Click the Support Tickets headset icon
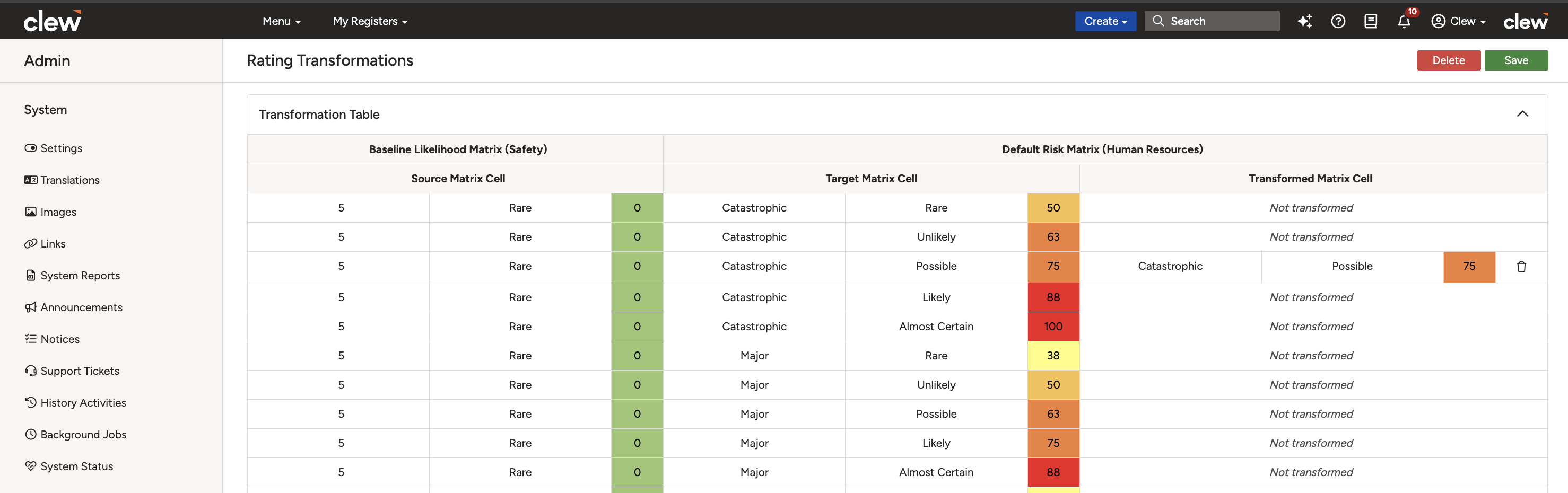This screenshot has height=493, width=1568. pyautogui.click(x=30, y=371)
